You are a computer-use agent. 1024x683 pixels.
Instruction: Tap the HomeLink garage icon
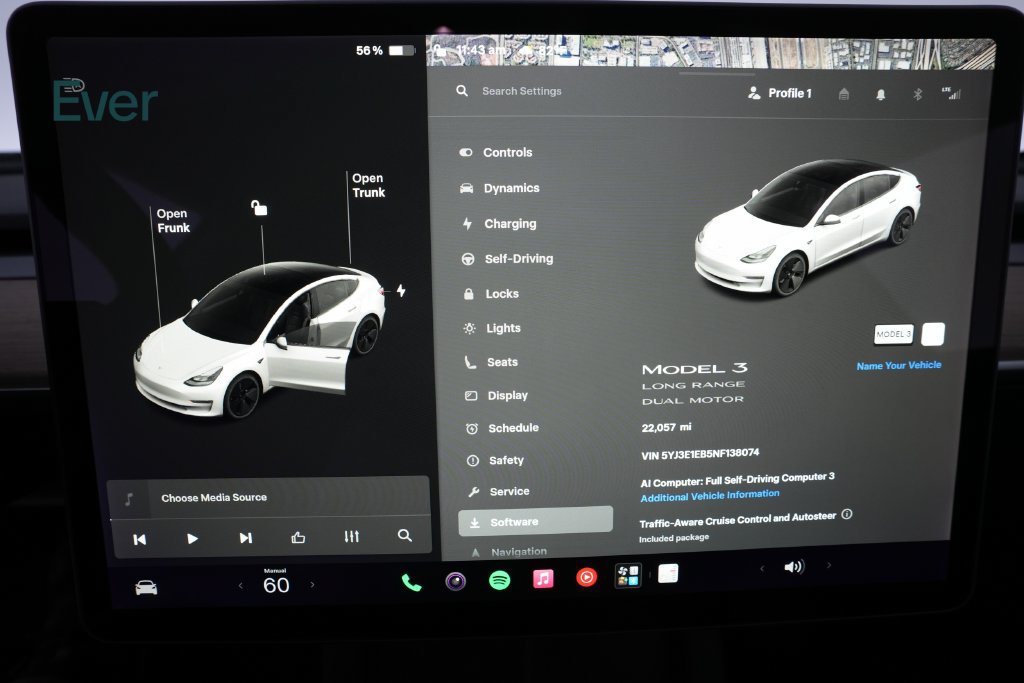tap(844, 95)
